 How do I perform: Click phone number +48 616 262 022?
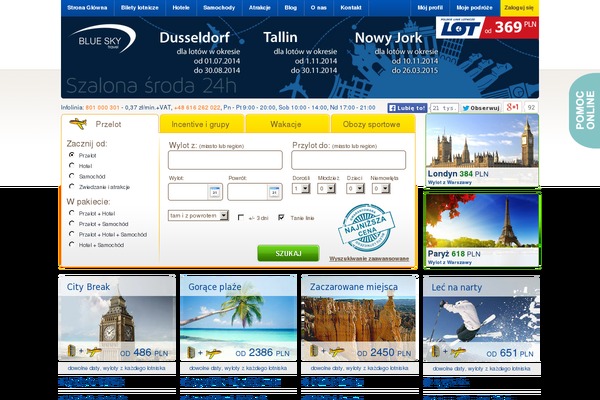pyautogui.click(x=197, y=108)
